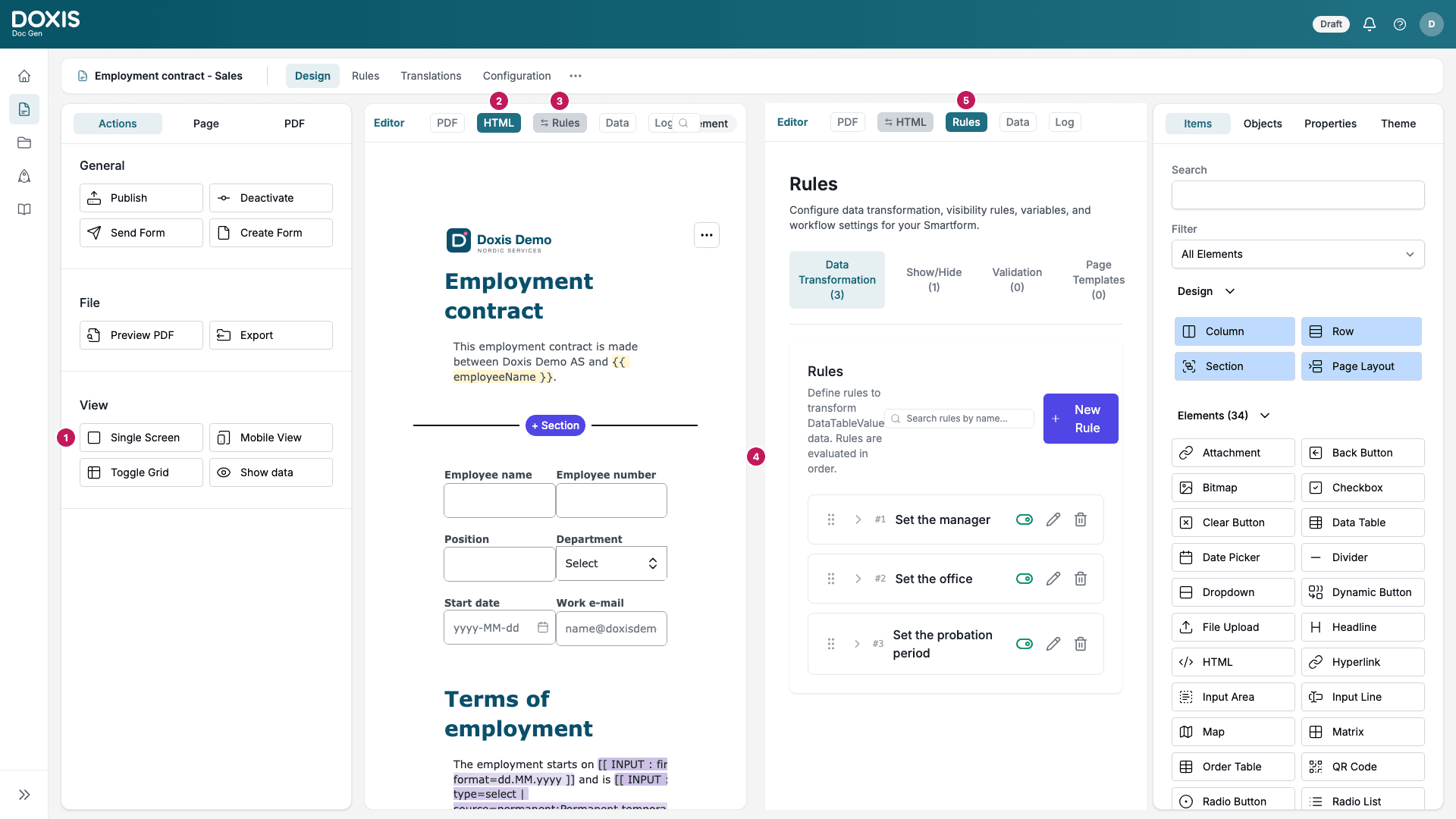Screen dimensions: 1456x819
Task: Click the more options dots next to Configuration
Action: [576, 76]
